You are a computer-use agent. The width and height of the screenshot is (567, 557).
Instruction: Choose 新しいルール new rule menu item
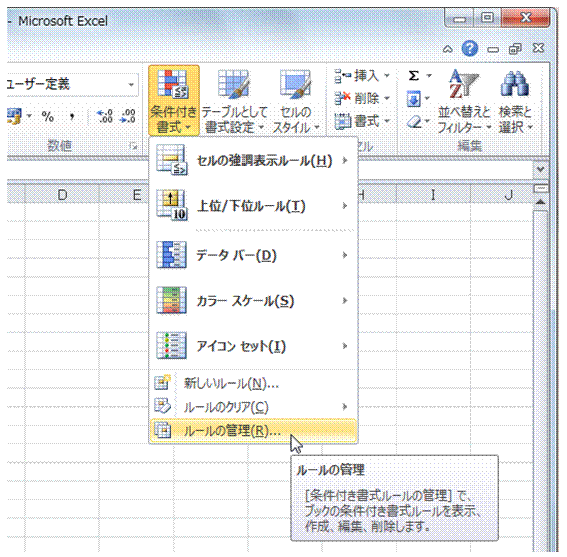click(253, 383)
